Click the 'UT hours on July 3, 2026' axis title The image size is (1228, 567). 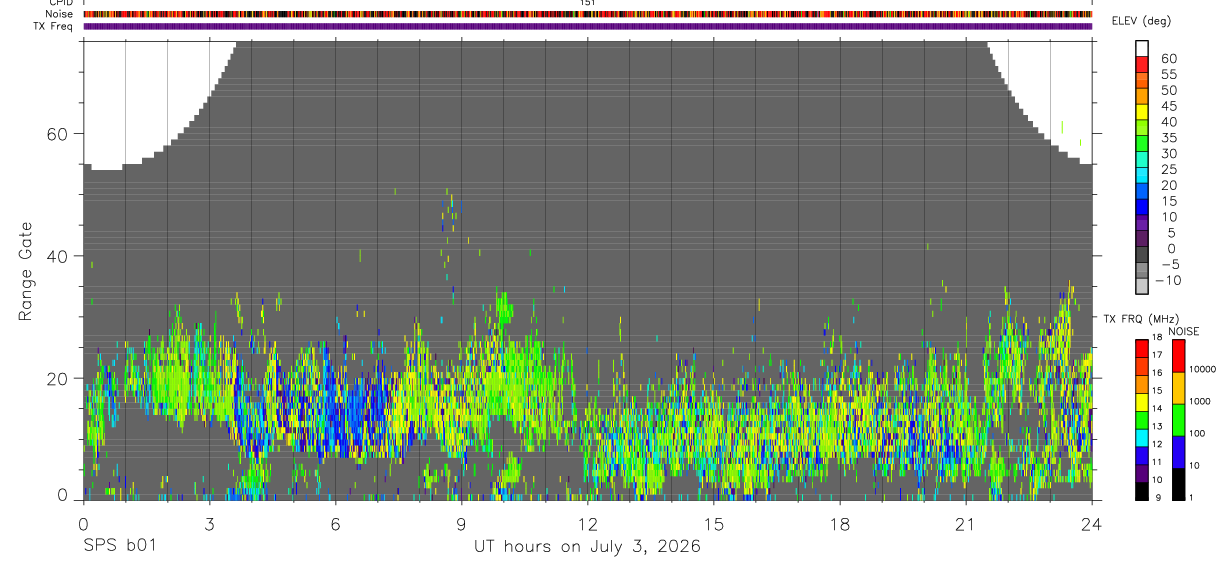pyautogui.click(x=587, y=547)
